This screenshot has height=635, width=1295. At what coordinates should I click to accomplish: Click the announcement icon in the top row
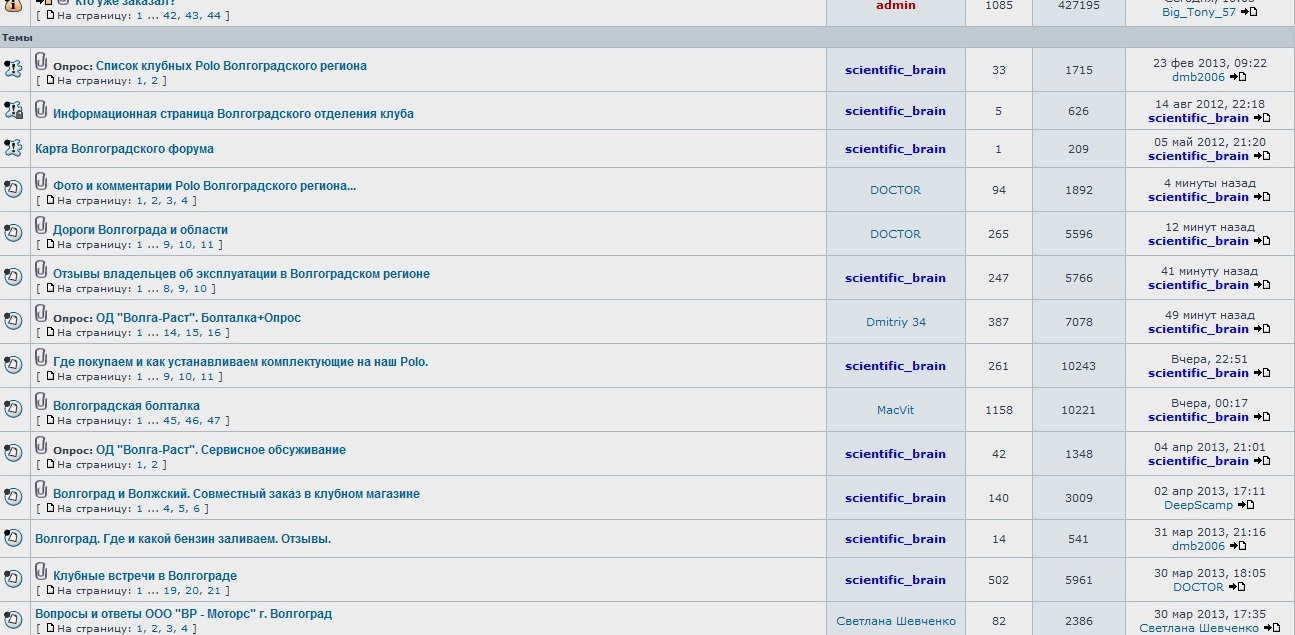pyautogui.click(x=13, y=5)
